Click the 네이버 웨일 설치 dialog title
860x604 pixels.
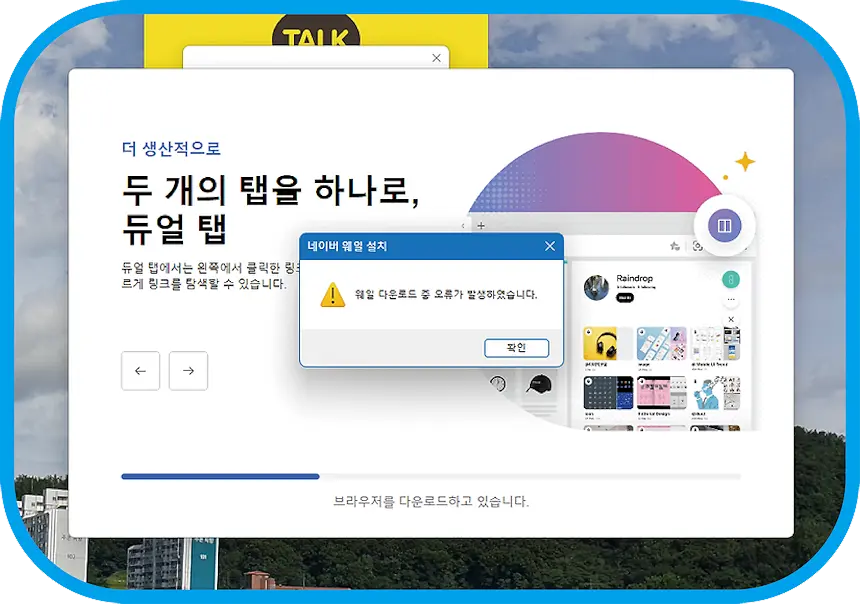pos(347,246)
